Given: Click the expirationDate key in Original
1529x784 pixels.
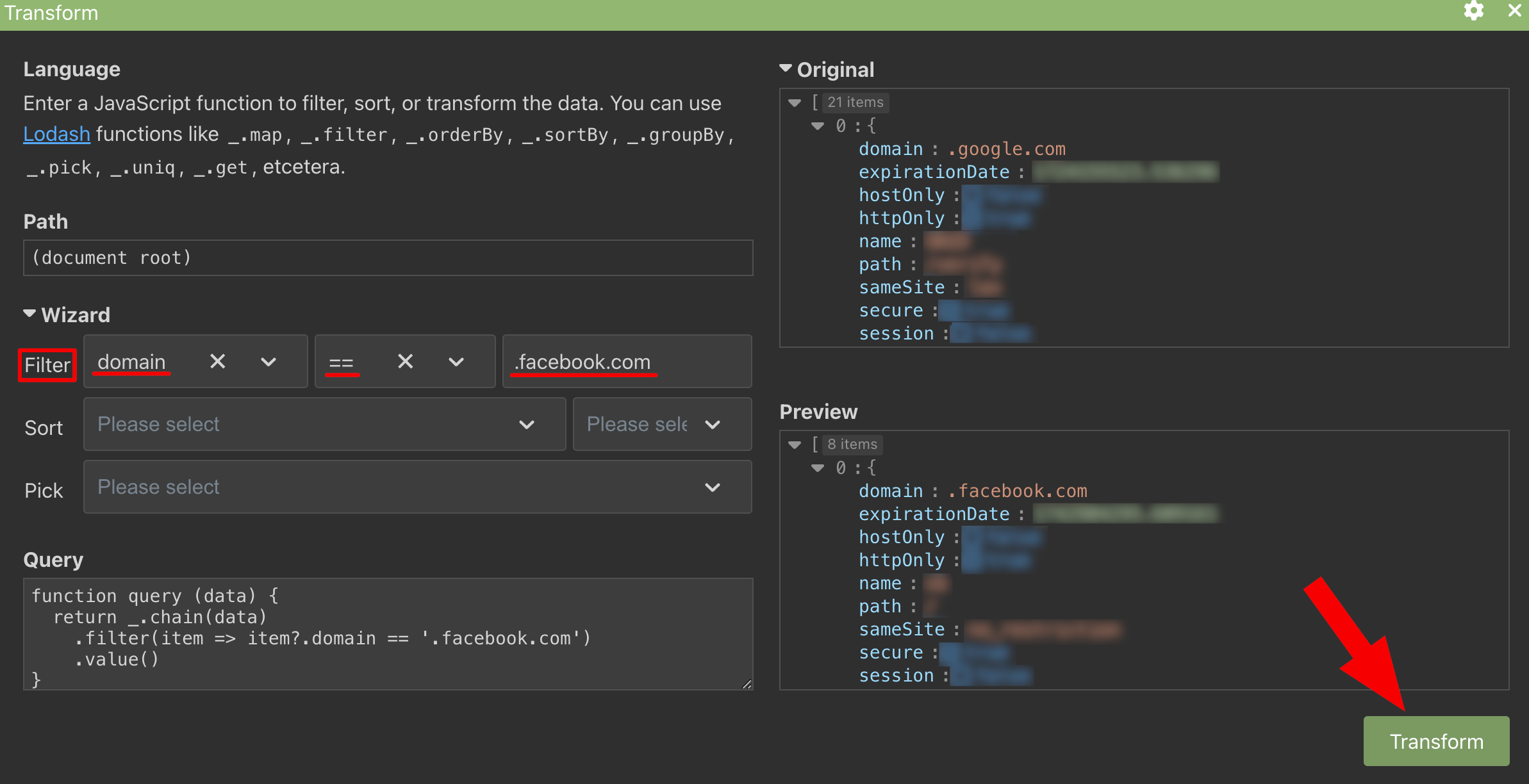Looking at the screenshot, I should (934, 172).
